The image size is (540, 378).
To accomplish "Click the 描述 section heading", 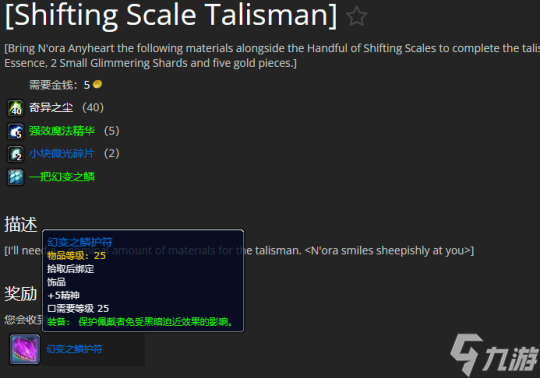I will (x=21, y=225).
